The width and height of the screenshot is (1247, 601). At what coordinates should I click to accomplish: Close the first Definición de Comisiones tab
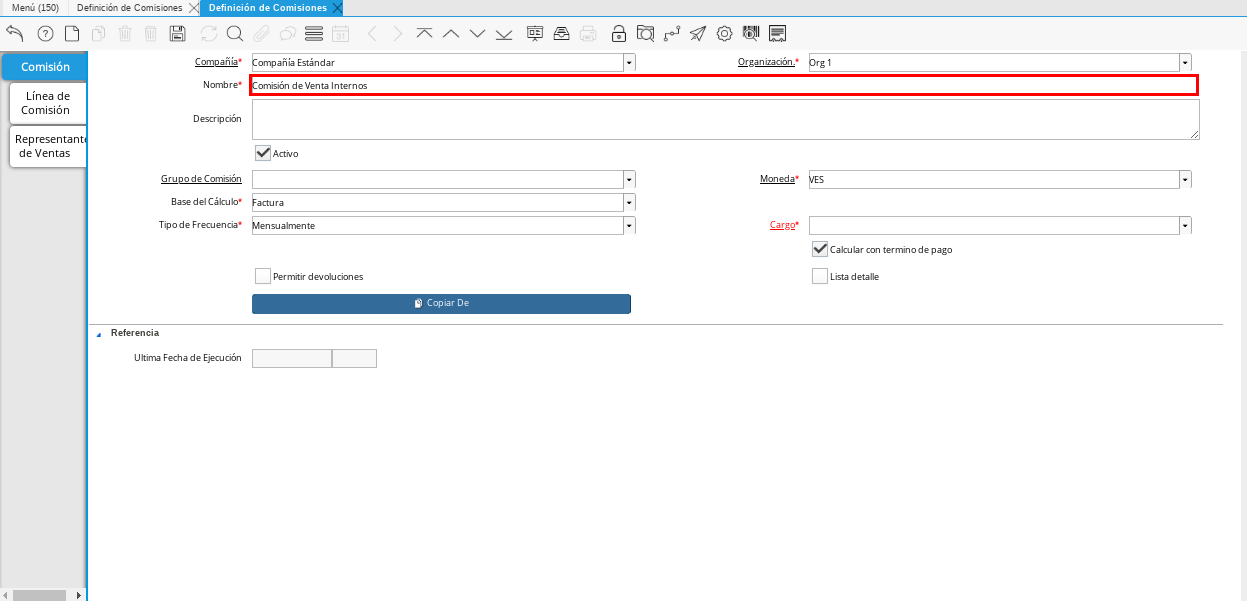pyautogui.click(x=193, y=7)
